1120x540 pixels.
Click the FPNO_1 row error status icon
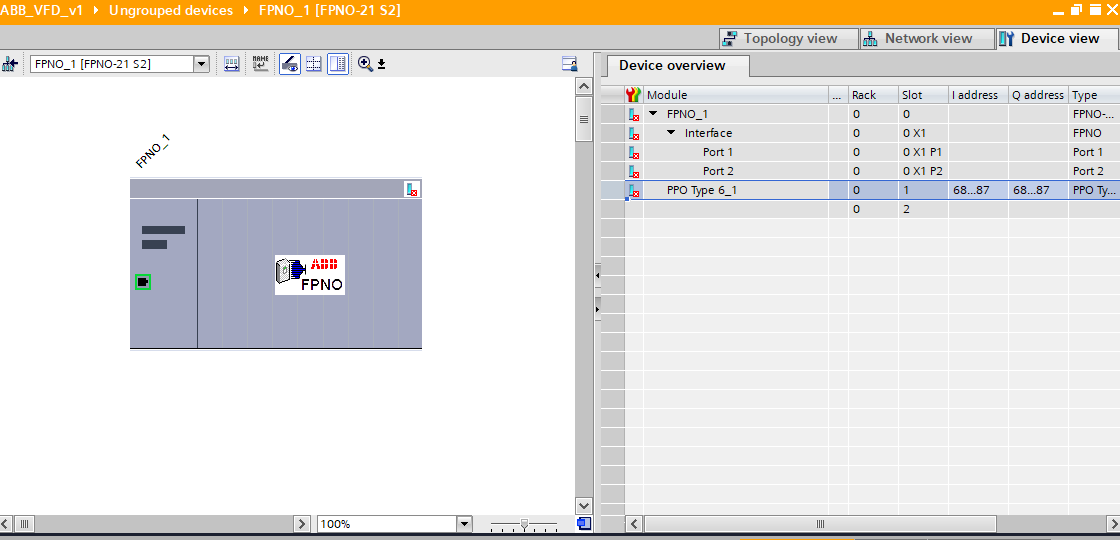pos(634,114)
